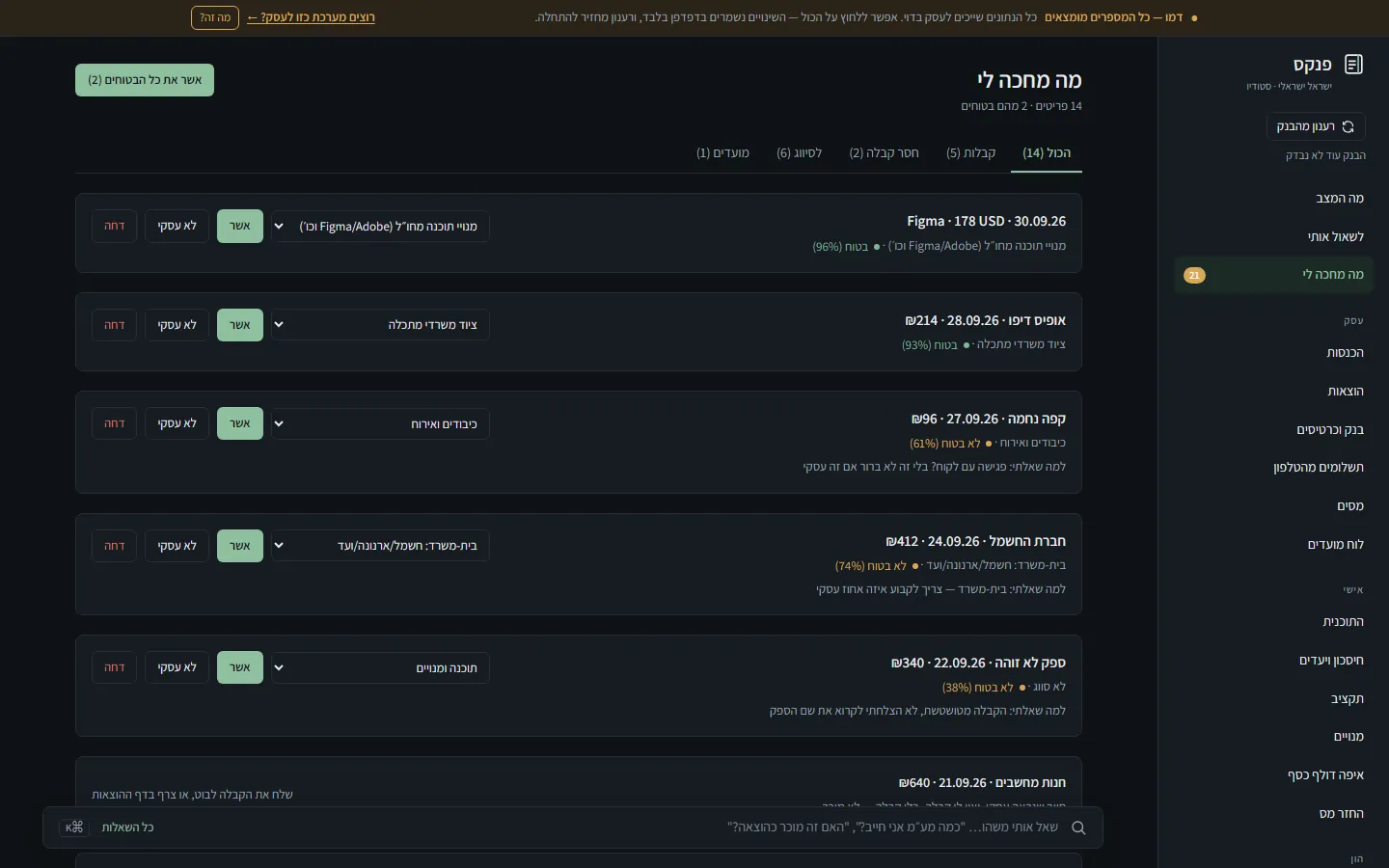Approve the Figma item with אשר
Viewport: 1389px width, 868px height.
pos(240,226)
